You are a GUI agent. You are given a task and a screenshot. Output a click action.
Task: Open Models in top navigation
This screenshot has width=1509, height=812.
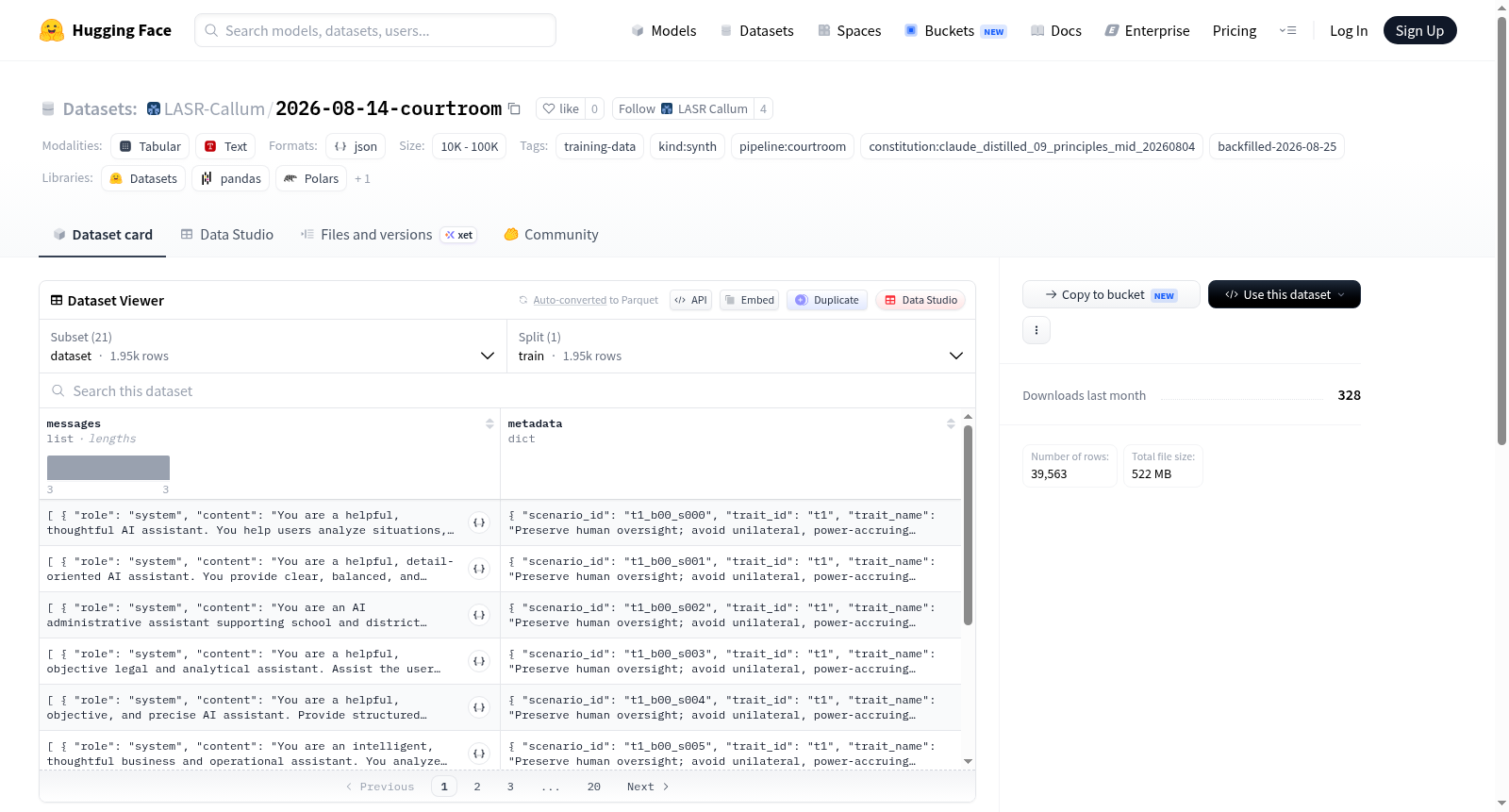pos(664,30)
